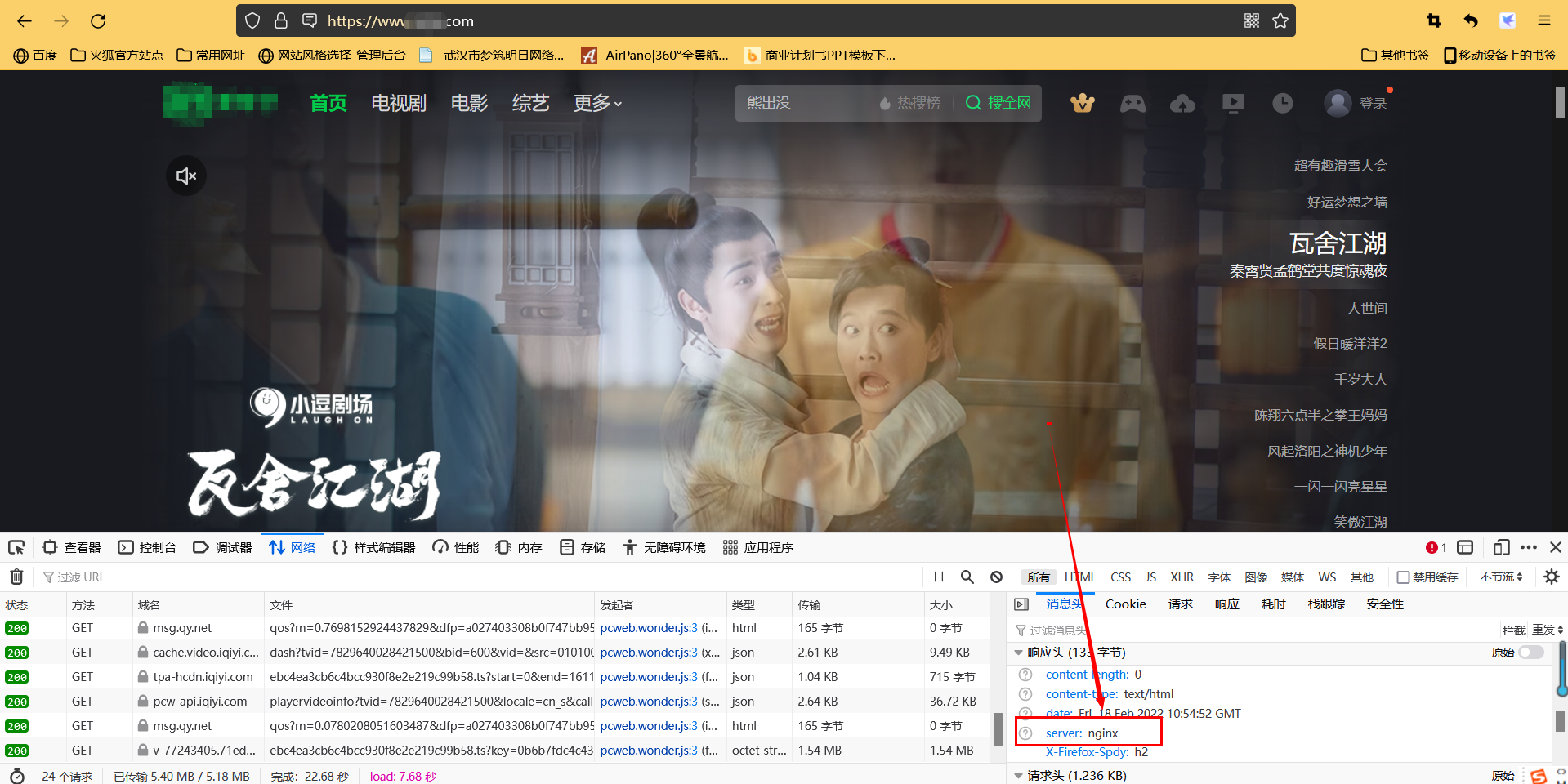Click the 过滤消息头 filter field
This screenshot has height=784, width=1568.
click(1254, 630)
